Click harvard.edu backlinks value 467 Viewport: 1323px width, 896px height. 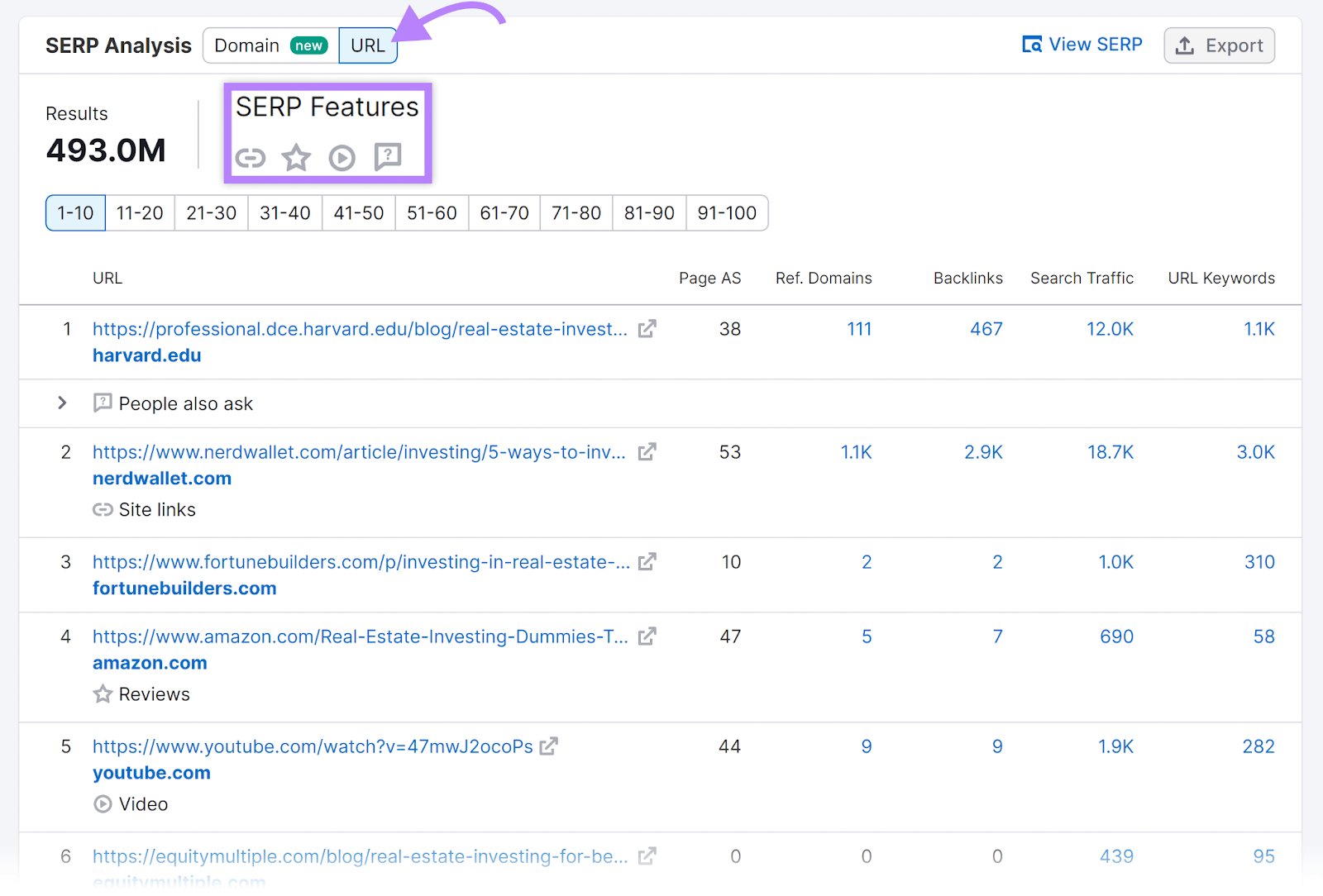pyautogui.click(x=986, y=329)
